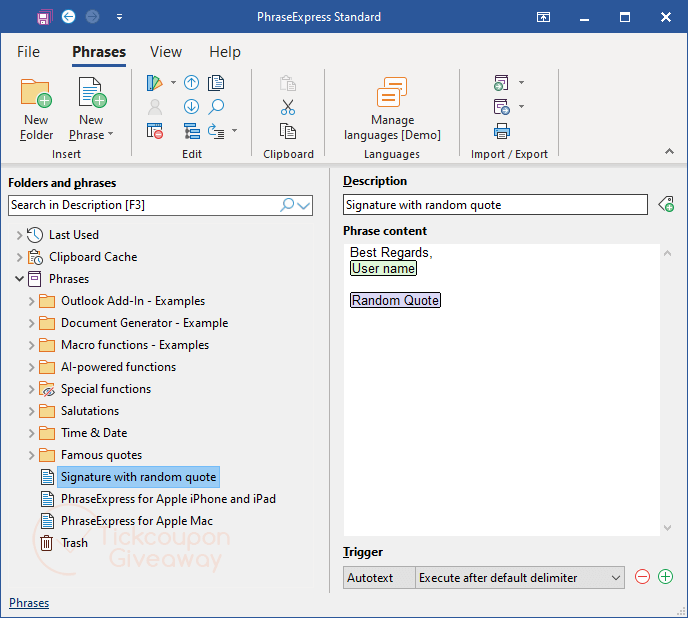Open dropdown arrow next to move-to icon
This screenshot has width=688, height=618.
pos(234,130)
